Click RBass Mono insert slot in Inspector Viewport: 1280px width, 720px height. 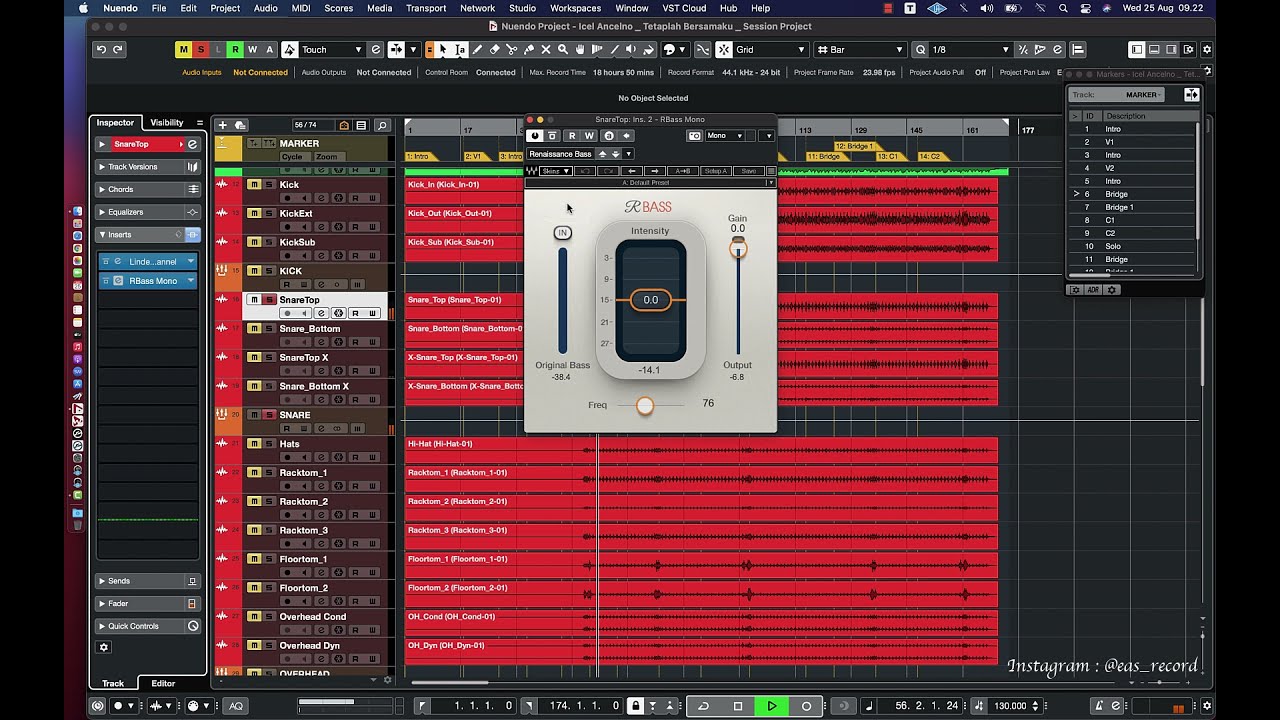coord(148,281)
